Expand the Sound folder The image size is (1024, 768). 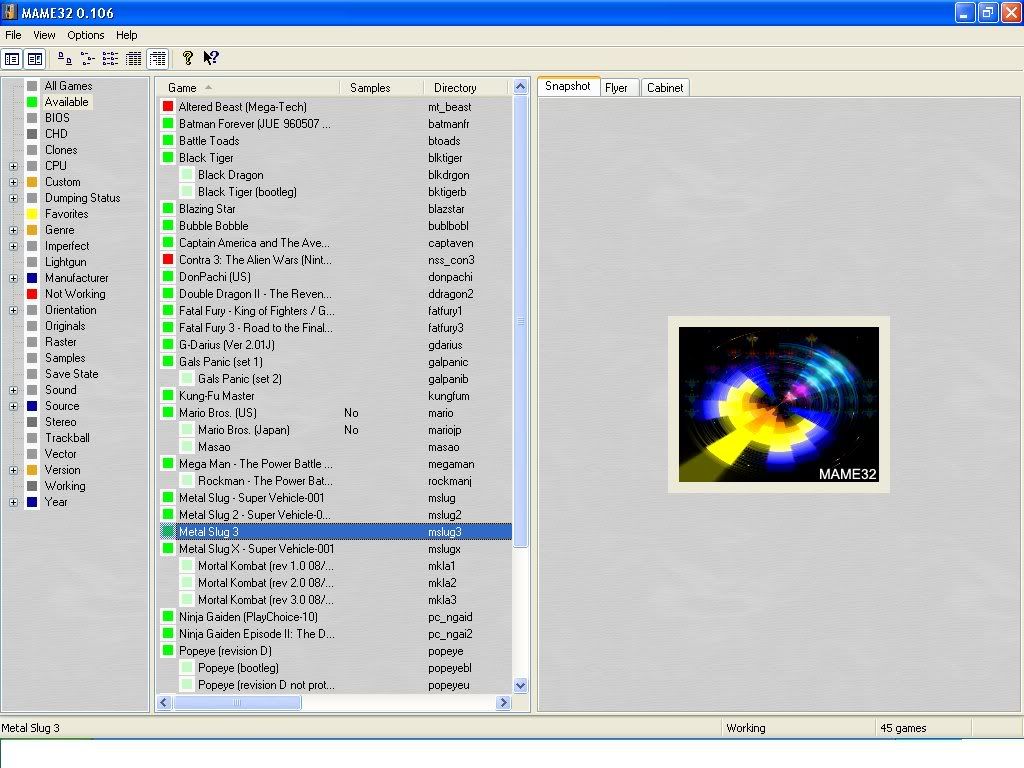click(x=13, y=390)
